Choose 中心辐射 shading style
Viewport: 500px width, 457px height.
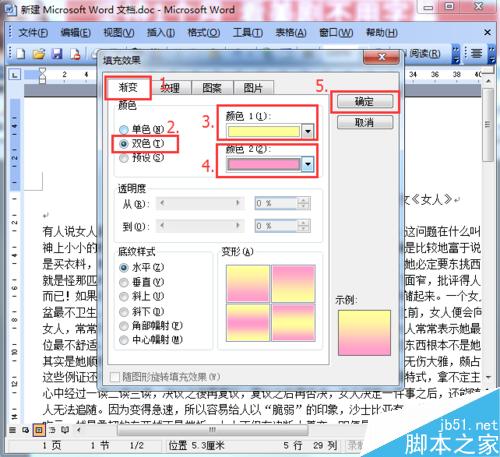click(x=124, y=340)
